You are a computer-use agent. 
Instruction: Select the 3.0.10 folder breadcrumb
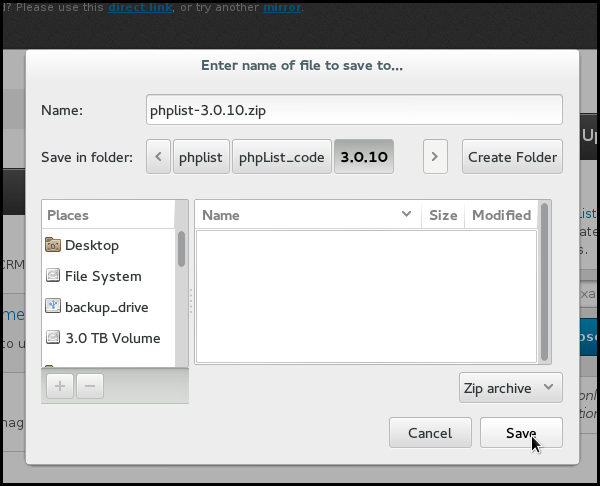tap(364, 157)
